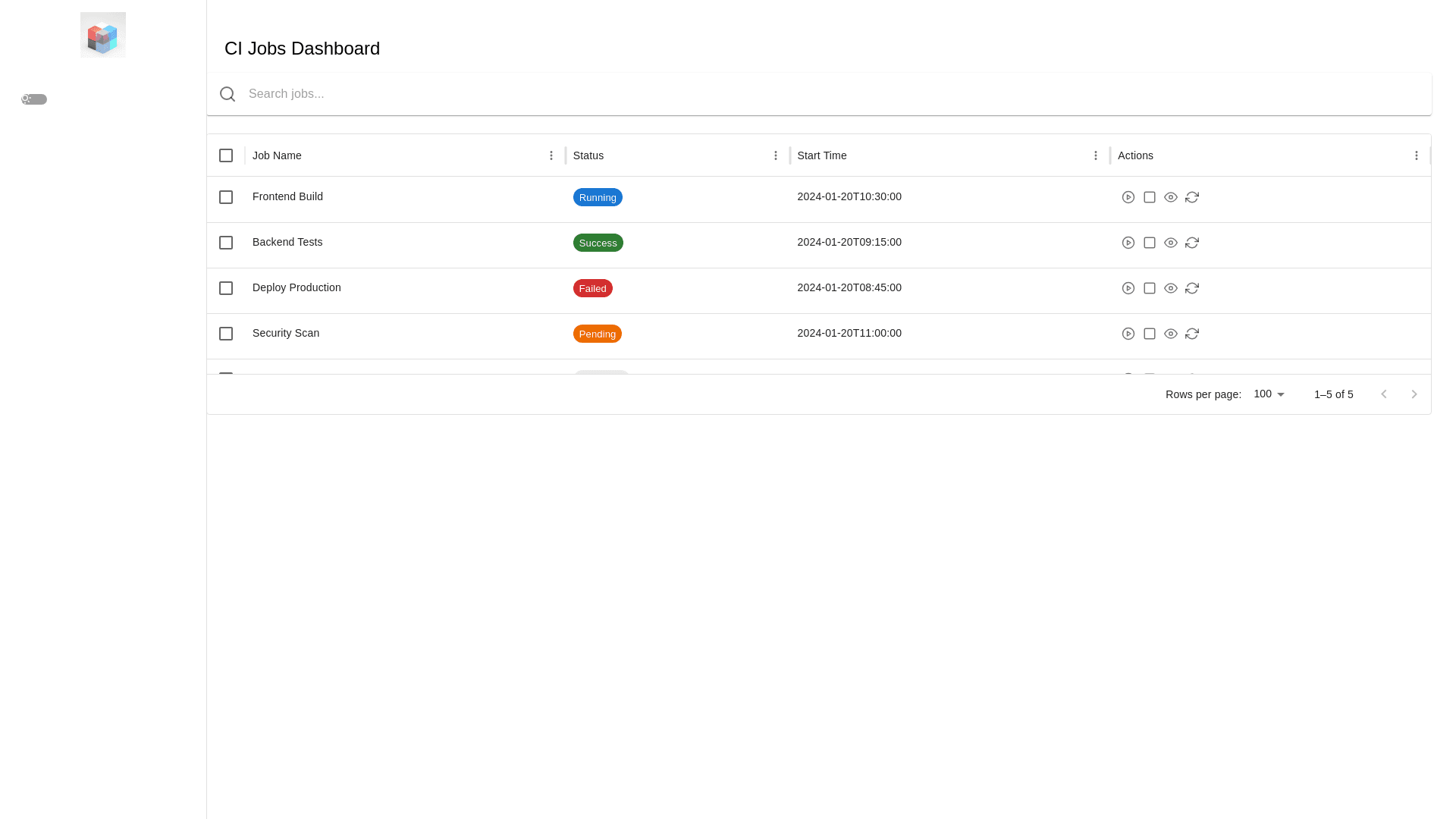This screenshot has height=819, width=1456.
Task: Click the stop icon for Backend Tests
Action: (1150, 243)
